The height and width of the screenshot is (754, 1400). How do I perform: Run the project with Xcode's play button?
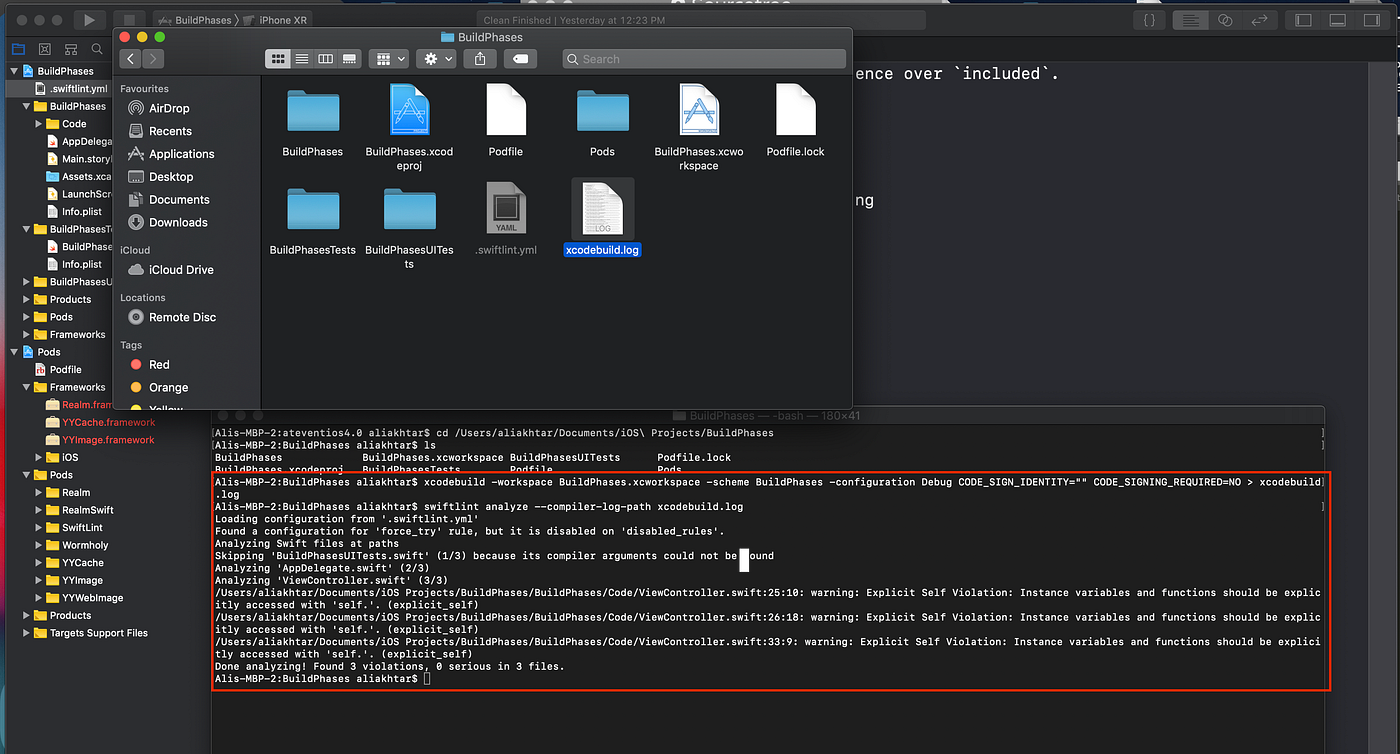click(89, 19)
